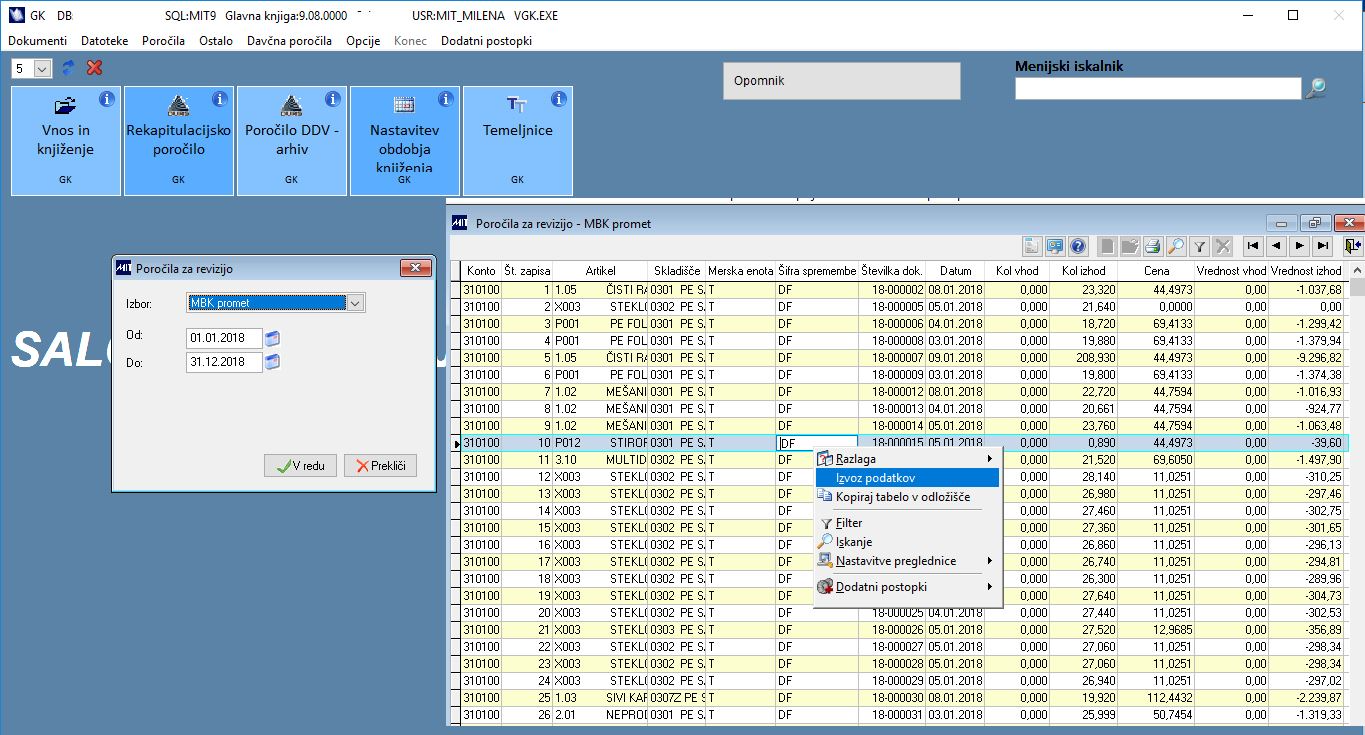1365x735 pixels.
Task: Go to last record using navigation arrow
Action: 1322,246
